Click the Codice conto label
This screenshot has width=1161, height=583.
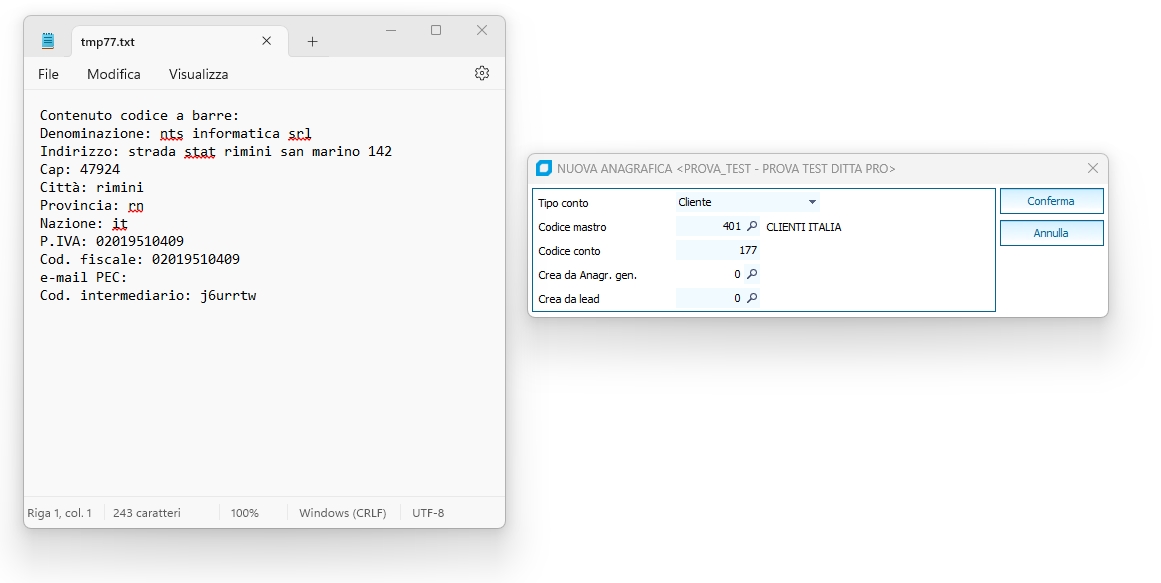pyautogui.click(x=569, y=251)
